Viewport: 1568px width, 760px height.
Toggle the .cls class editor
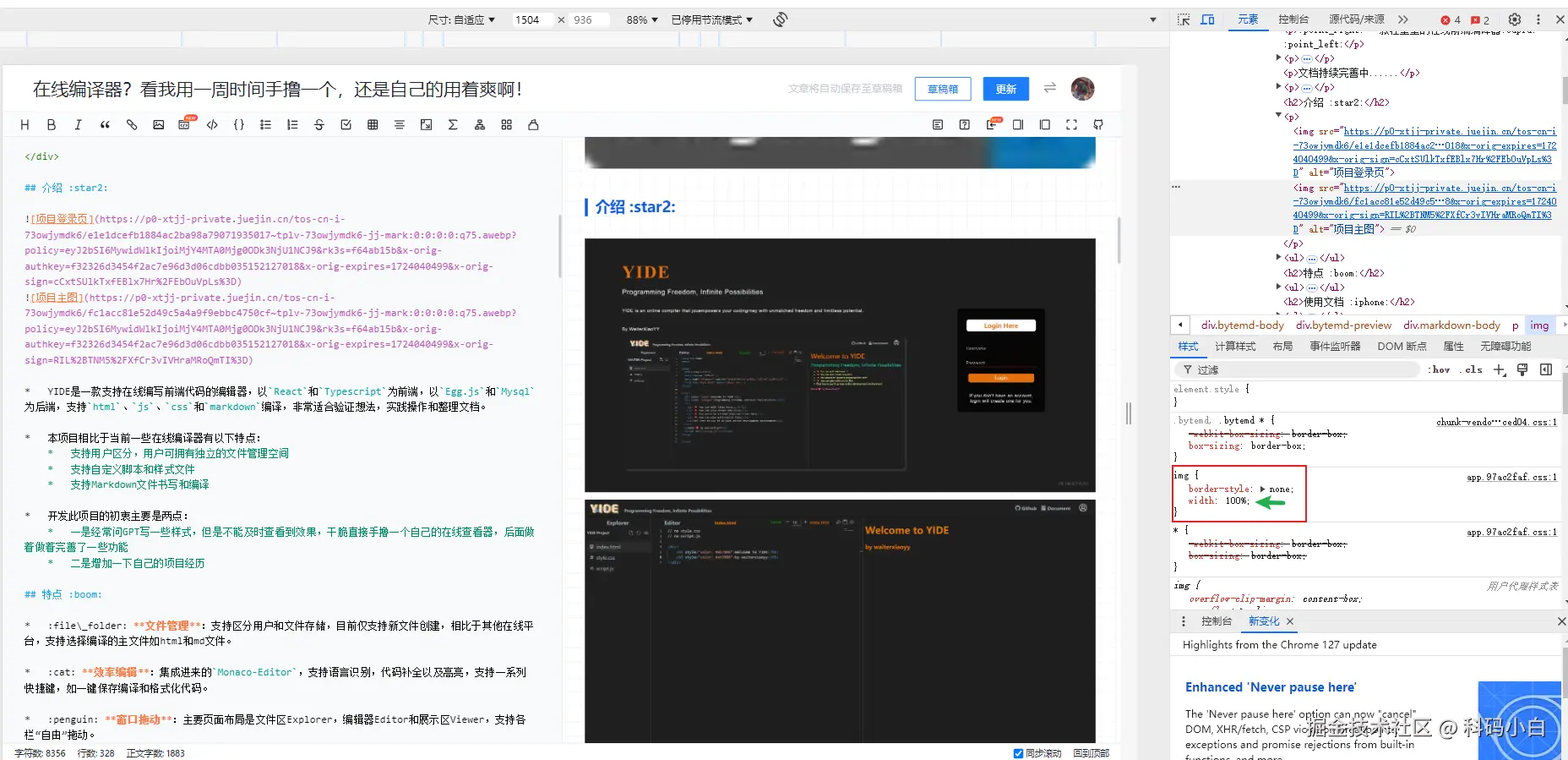click(x=1471, y=369)
